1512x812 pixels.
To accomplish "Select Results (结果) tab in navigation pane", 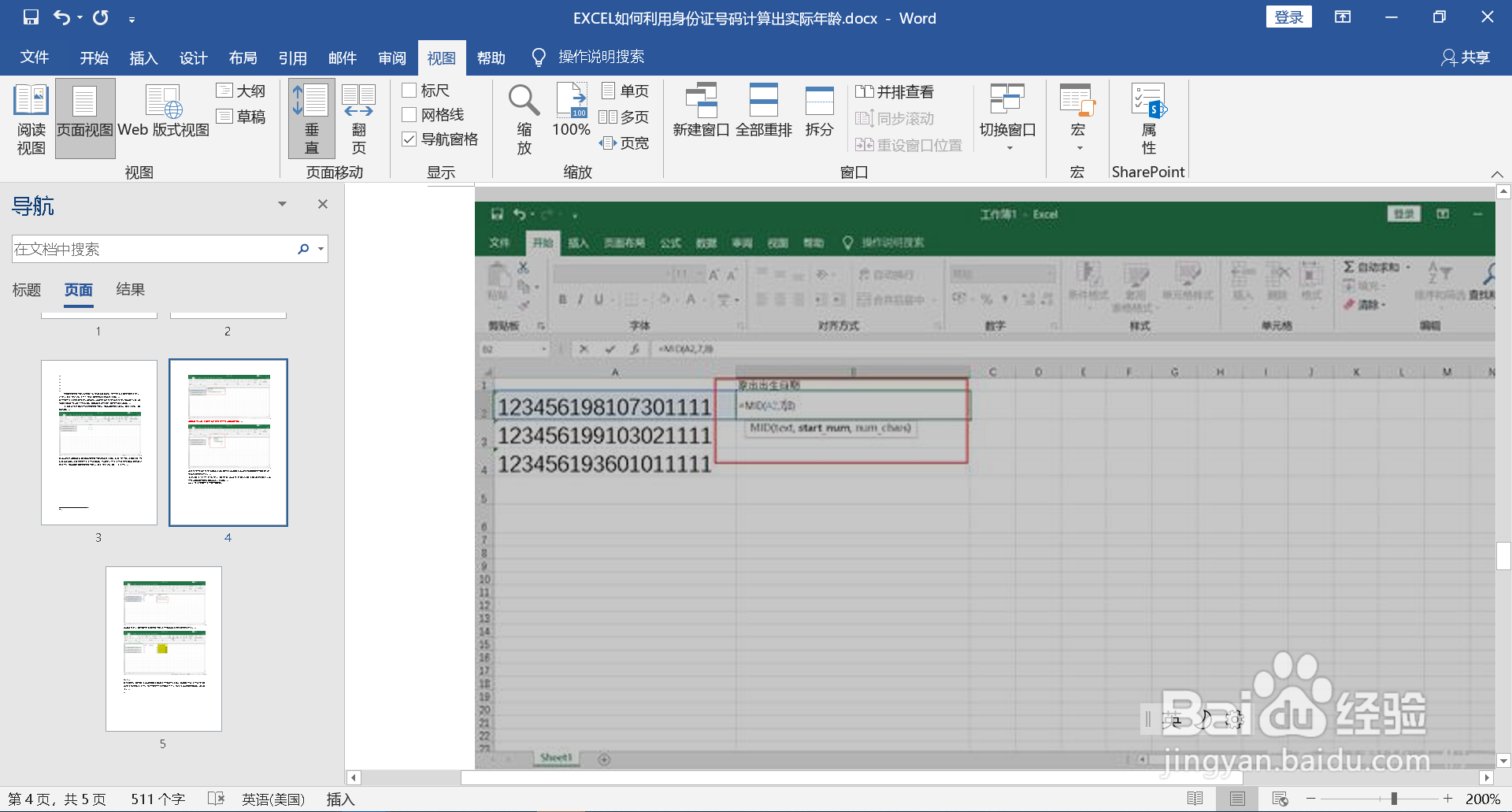I will point(131,289).
